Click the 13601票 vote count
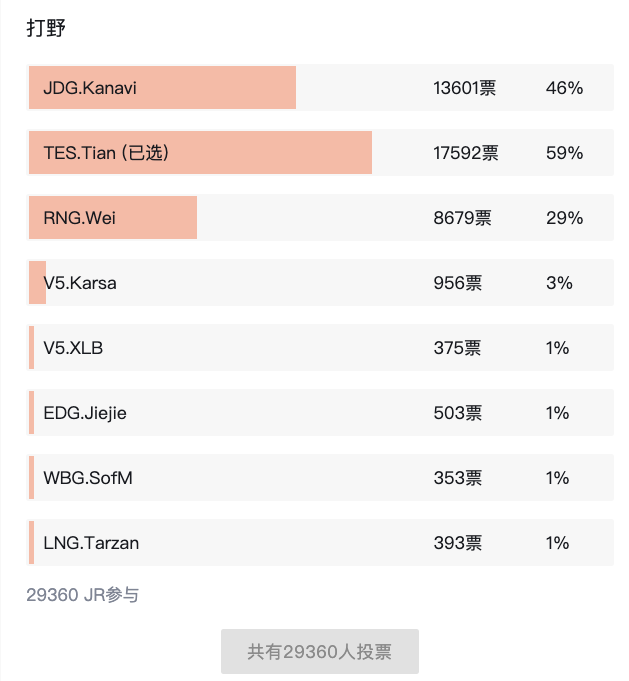The height and width of the screenshot is (681, 629). pyautogui.click(x=464, y=88)
